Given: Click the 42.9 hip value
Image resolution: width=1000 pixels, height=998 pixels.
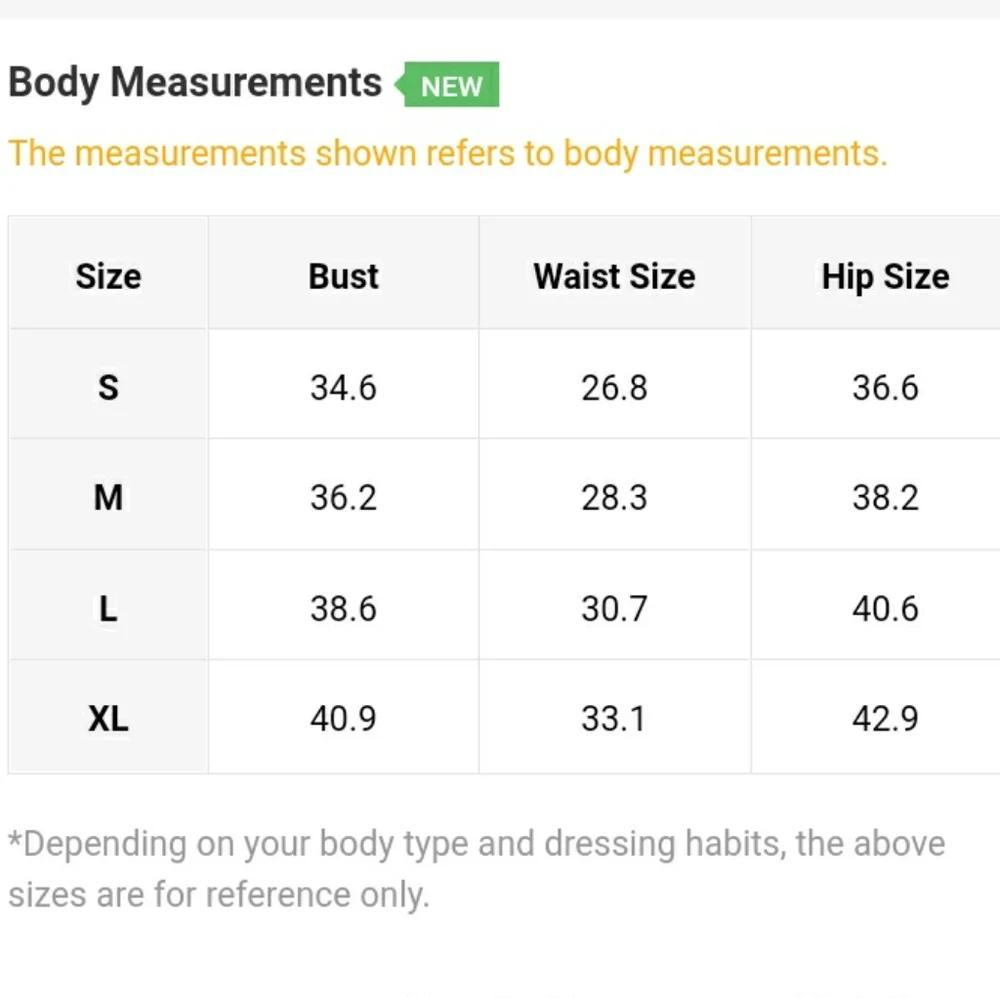Looking at the screenshot, I should tap(885, 719).
